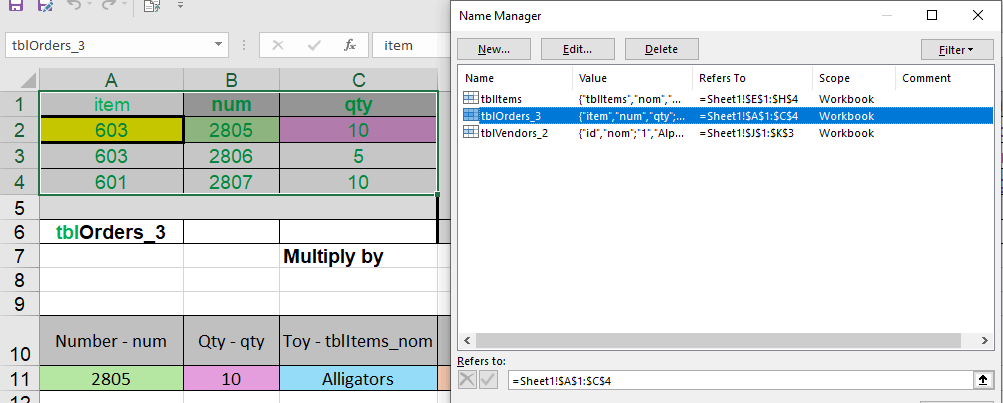Image resolution: width=1003 pixels, height=403 pixels.
Task: Click the formula bar showing item
Action: [409, 45]
